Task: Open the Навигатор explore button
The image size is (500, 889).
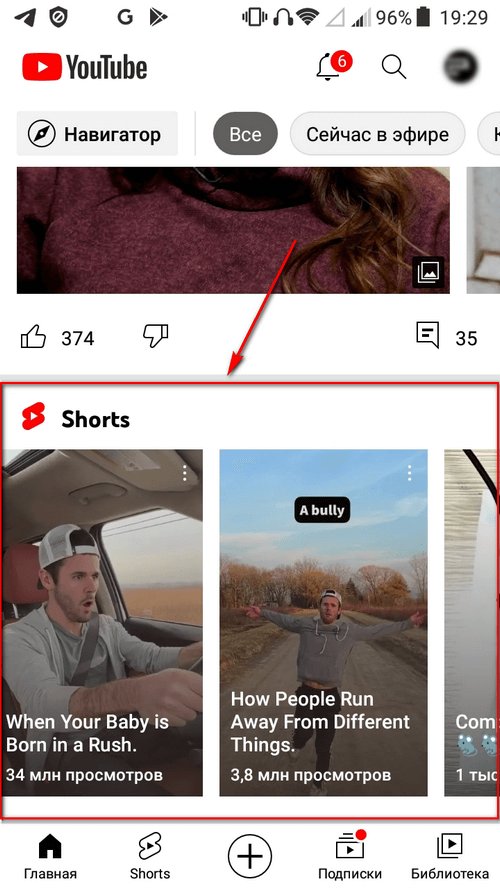Action: pos(97,134)
